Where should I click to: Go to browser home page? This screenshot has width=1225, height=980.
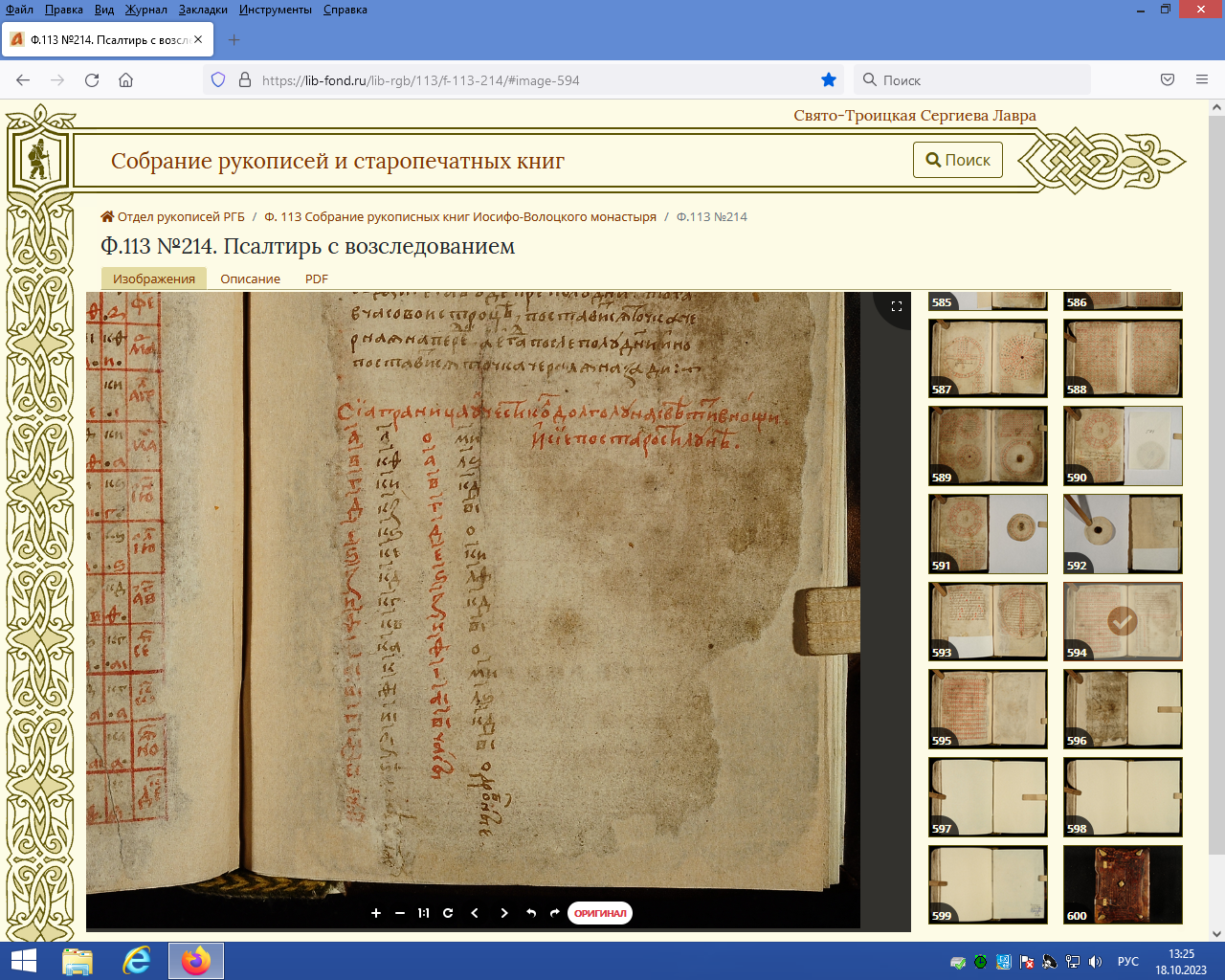tap(125, 80)
